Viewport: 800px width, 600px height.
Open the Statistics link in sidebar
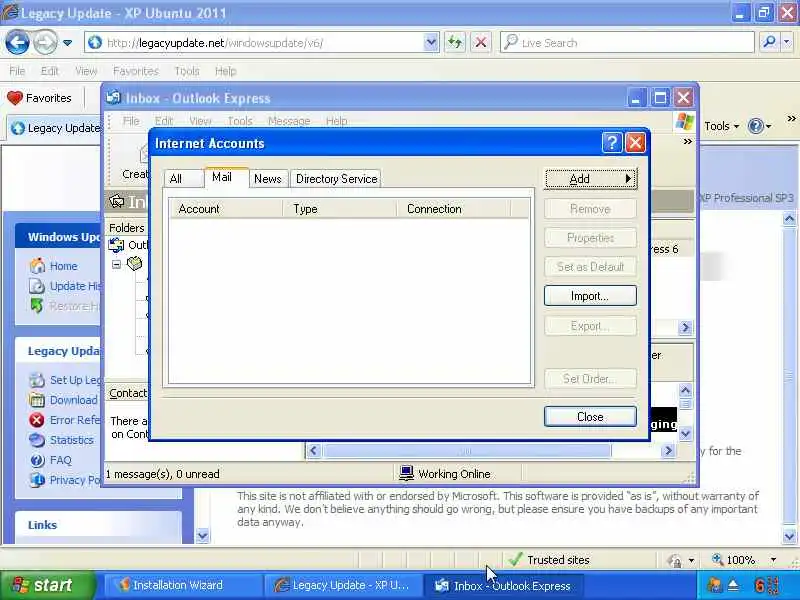(x=71, y=440)
